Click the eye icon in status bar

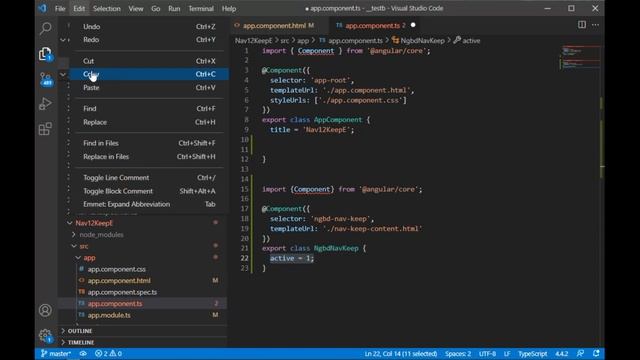click(x=83, y=353)
